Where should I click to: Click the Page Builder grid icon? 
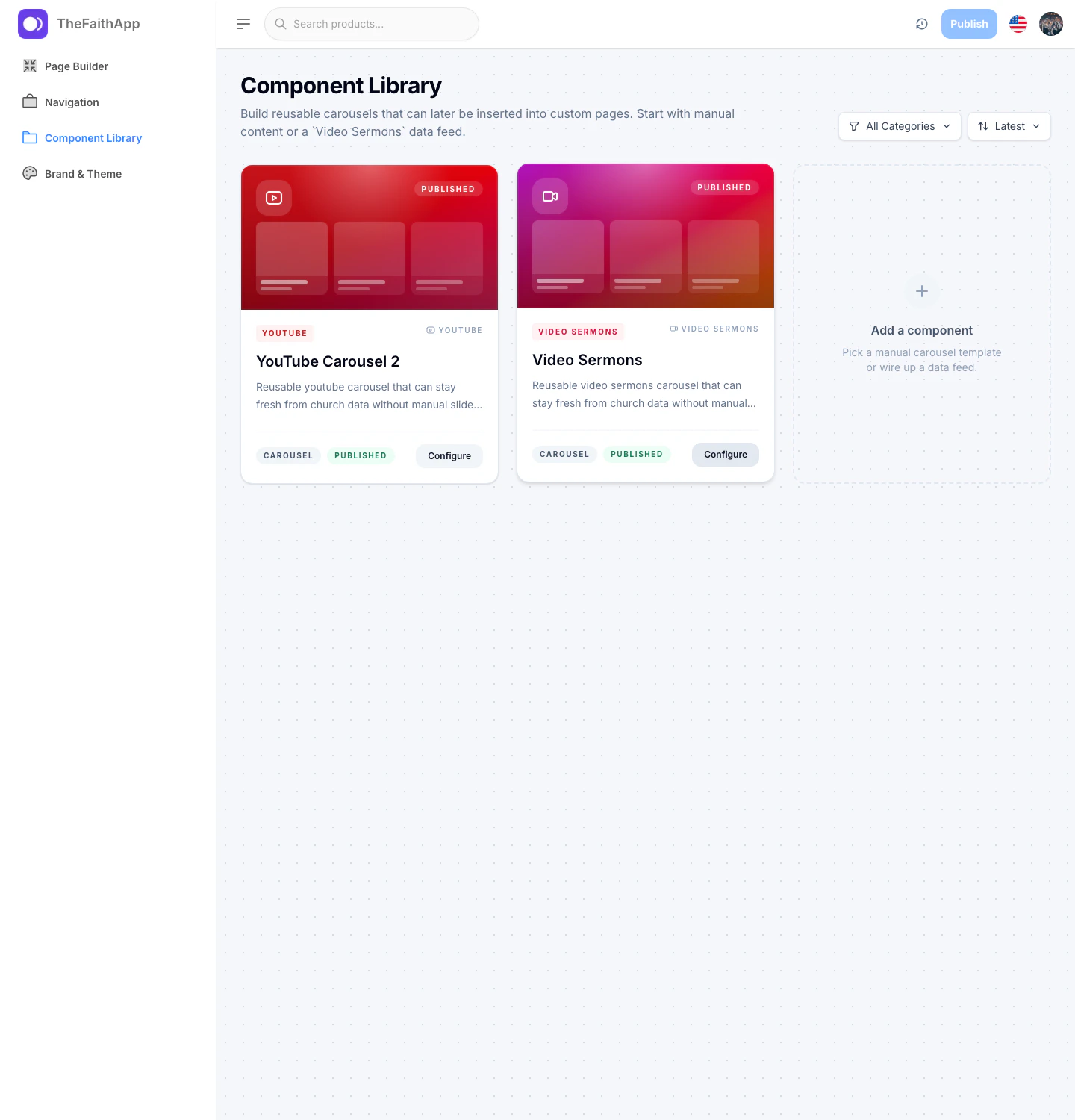pyautogui.click(x=30, y=66)
